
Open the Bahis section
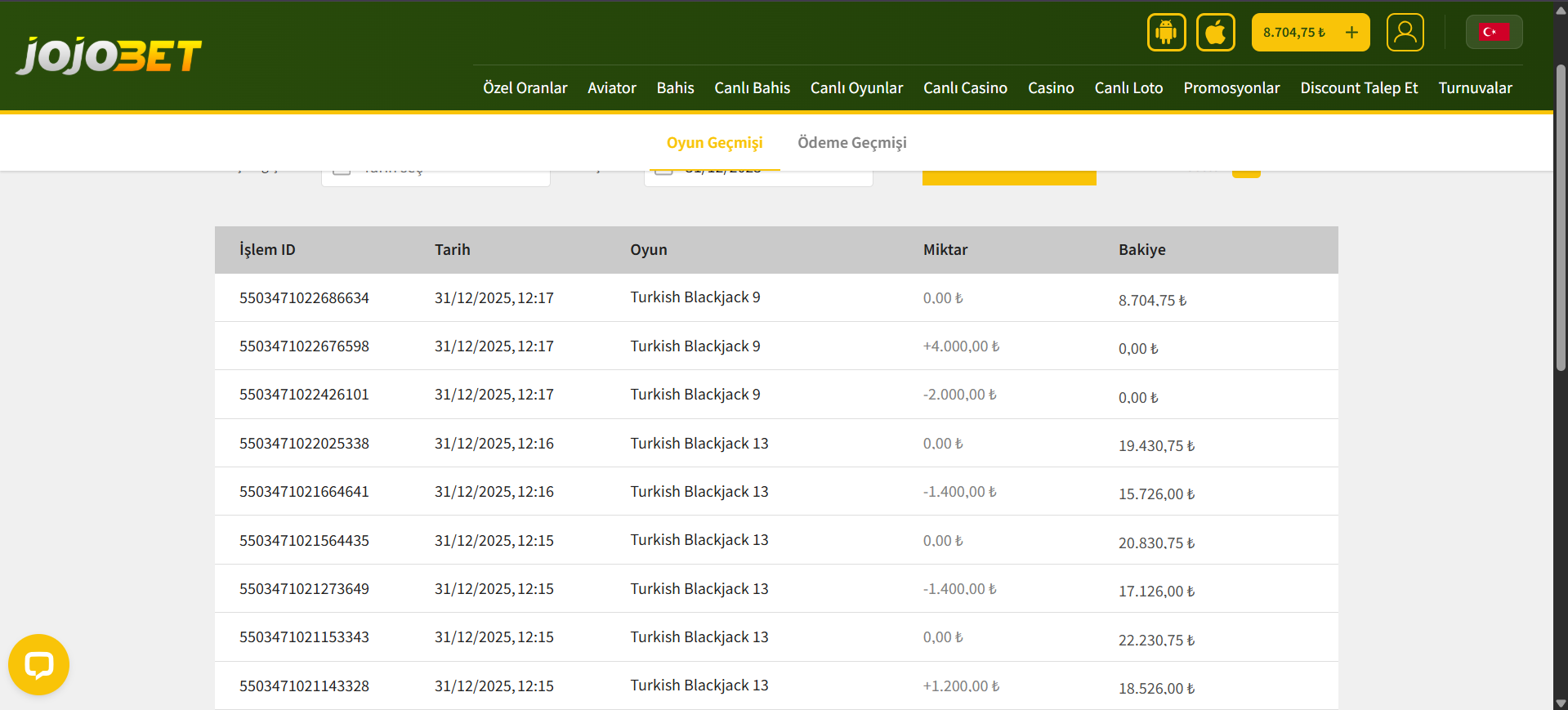[675, 87]
